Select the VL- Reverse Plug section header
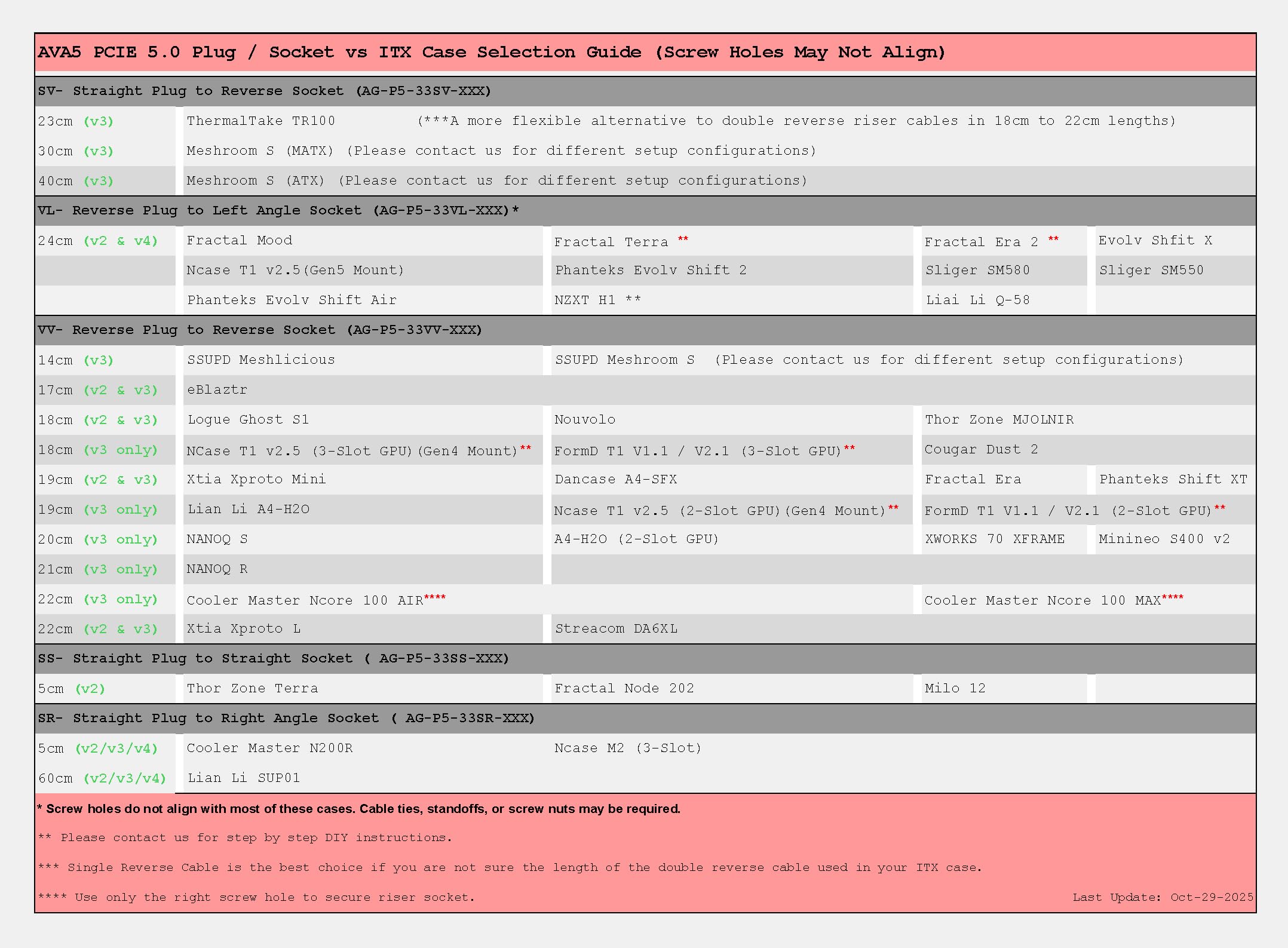 coord(278,210)
